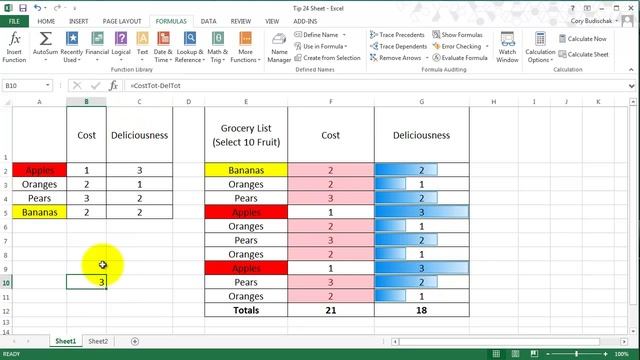
Task: Switch to Page Layout view in status bar
Action: tap(516, 353)
